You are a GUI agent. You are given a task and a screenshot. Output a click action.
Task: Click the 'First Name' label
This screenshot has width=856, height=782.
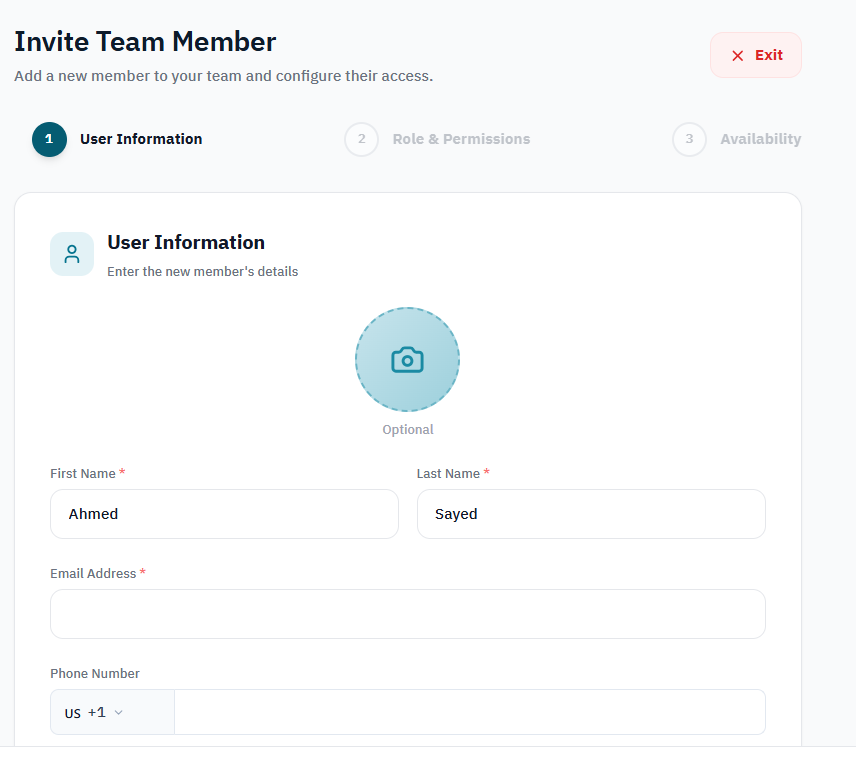(83, 473)
